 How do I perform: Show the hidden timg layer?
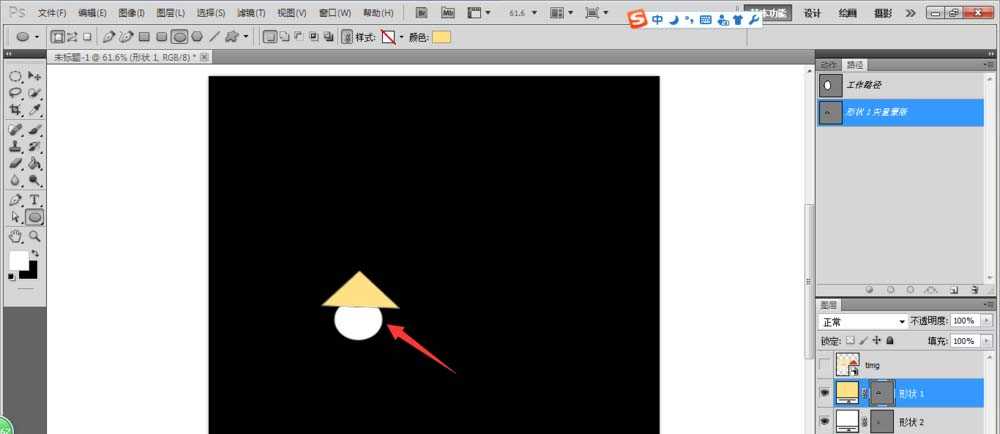coord(825,365)
